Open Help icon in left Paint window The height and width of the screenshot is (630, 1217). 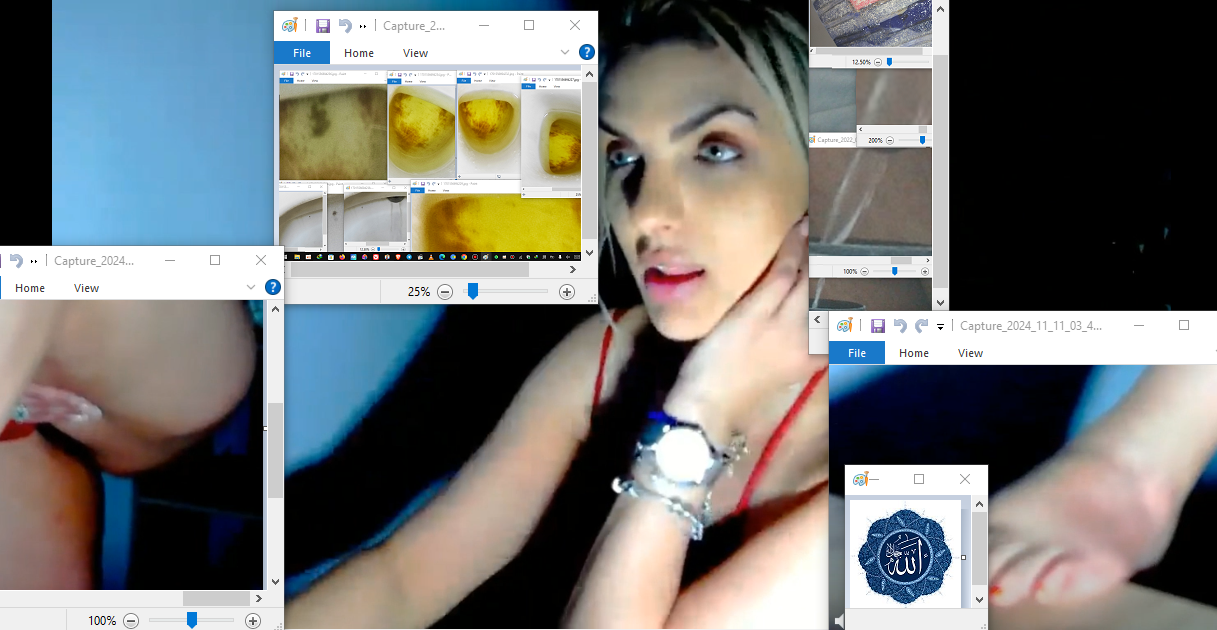point(272,287)
